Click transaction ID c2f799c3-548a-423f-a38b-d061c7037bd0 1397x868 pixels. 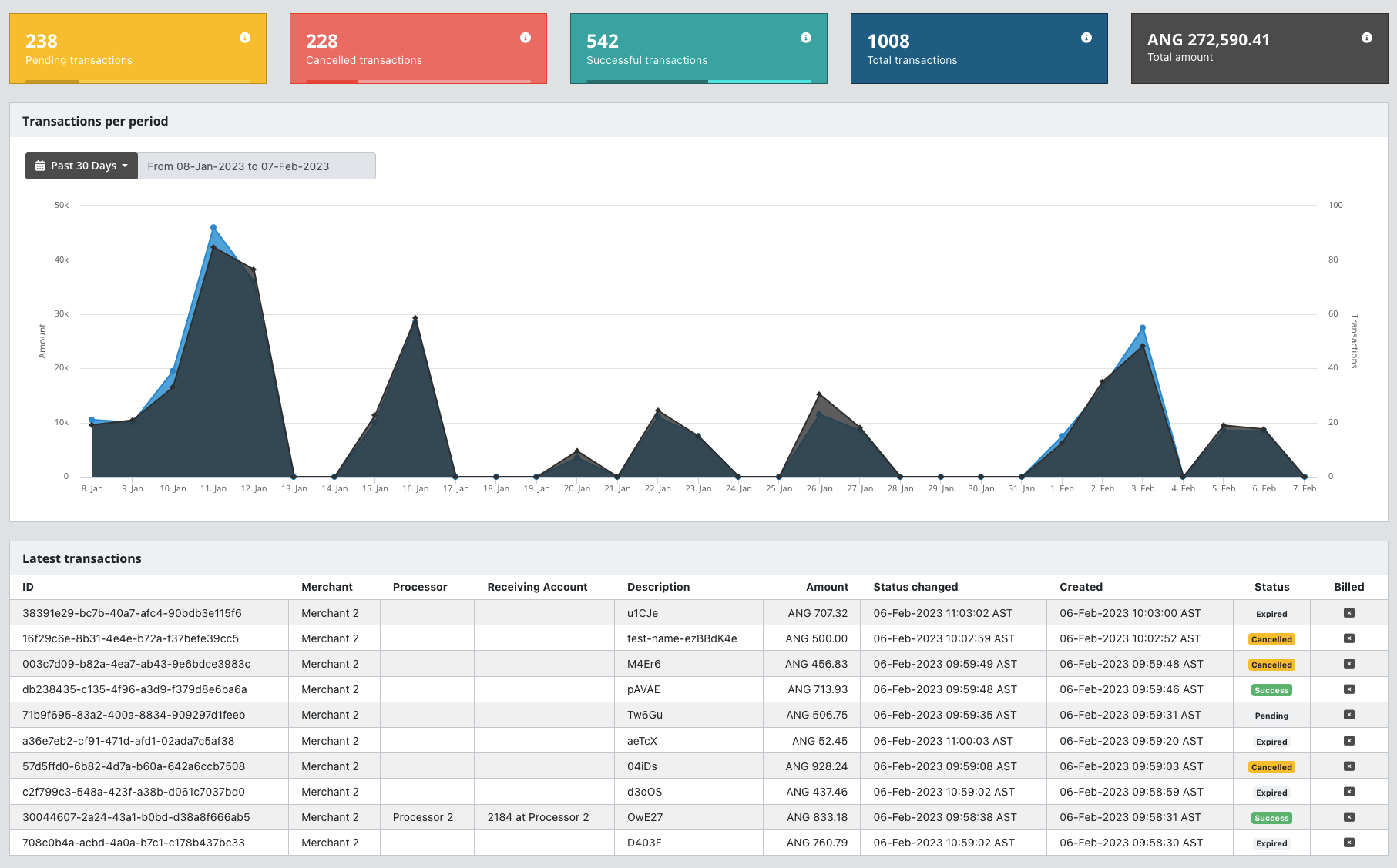point(133,792)
